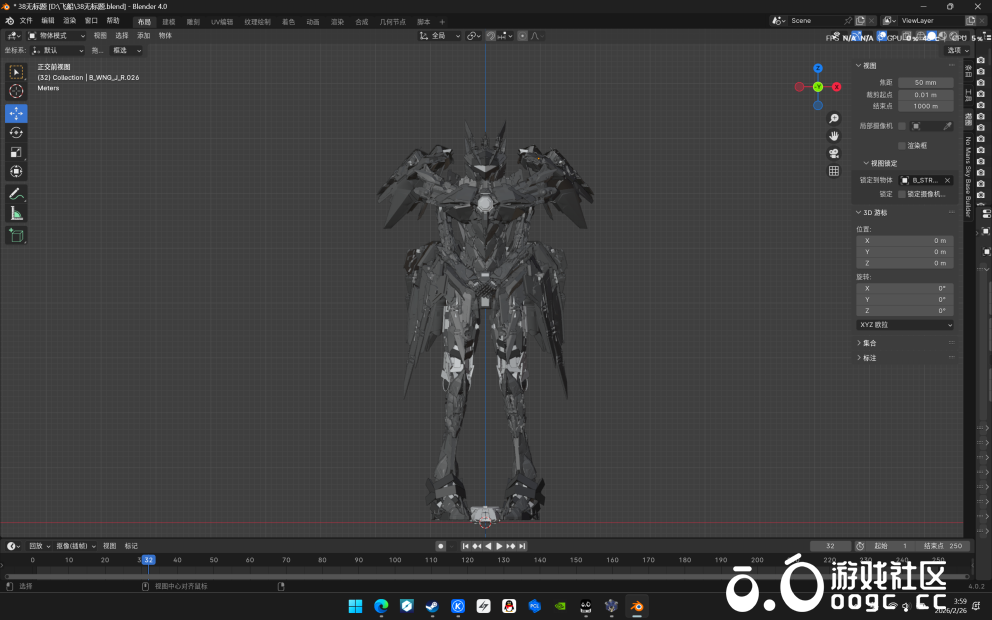Image resolution: width=992 pixels, height=620 pixels.
Task: Toggle camera view with the camera gizmo icon
Action: (x=834, y=153)
